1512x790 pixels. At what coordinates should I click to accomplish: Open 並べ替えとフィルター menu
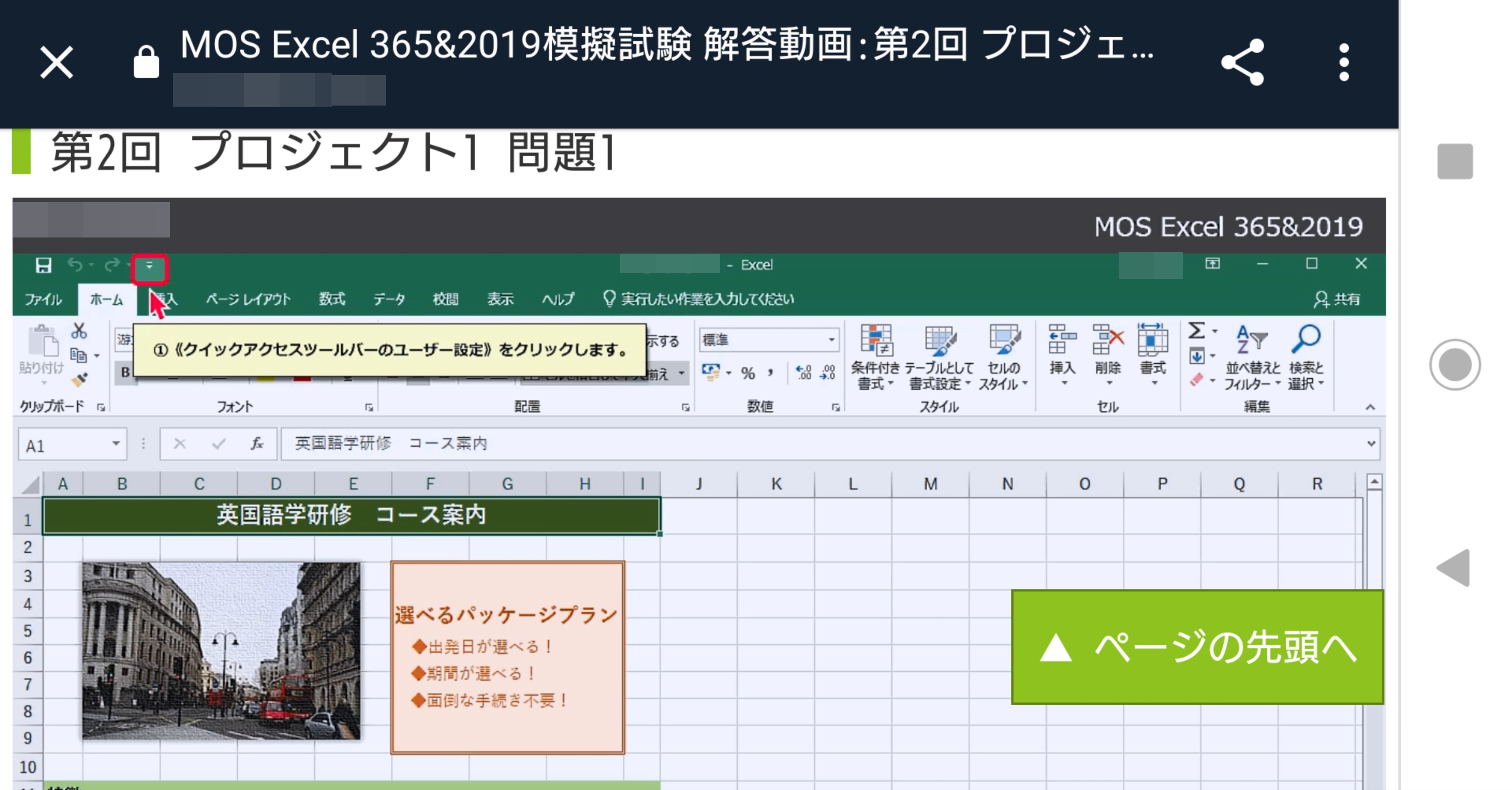[1253, 357]
